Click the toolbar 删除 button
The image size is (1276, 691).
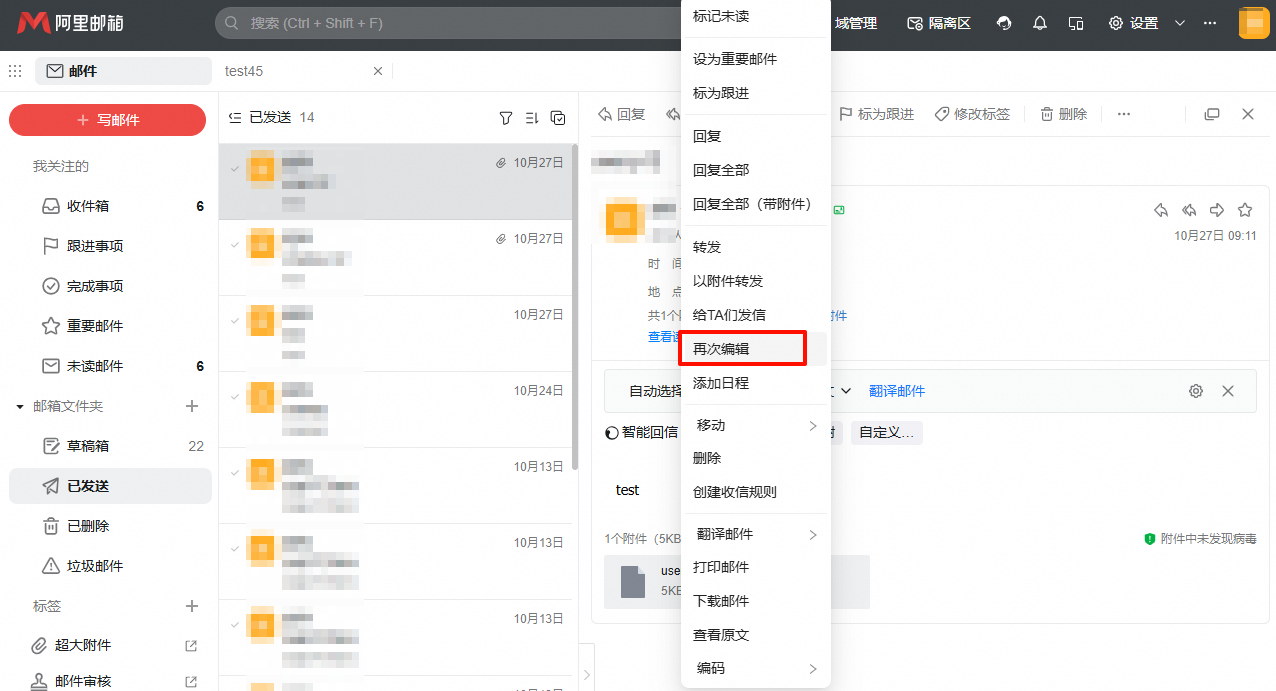point(1064,114)
